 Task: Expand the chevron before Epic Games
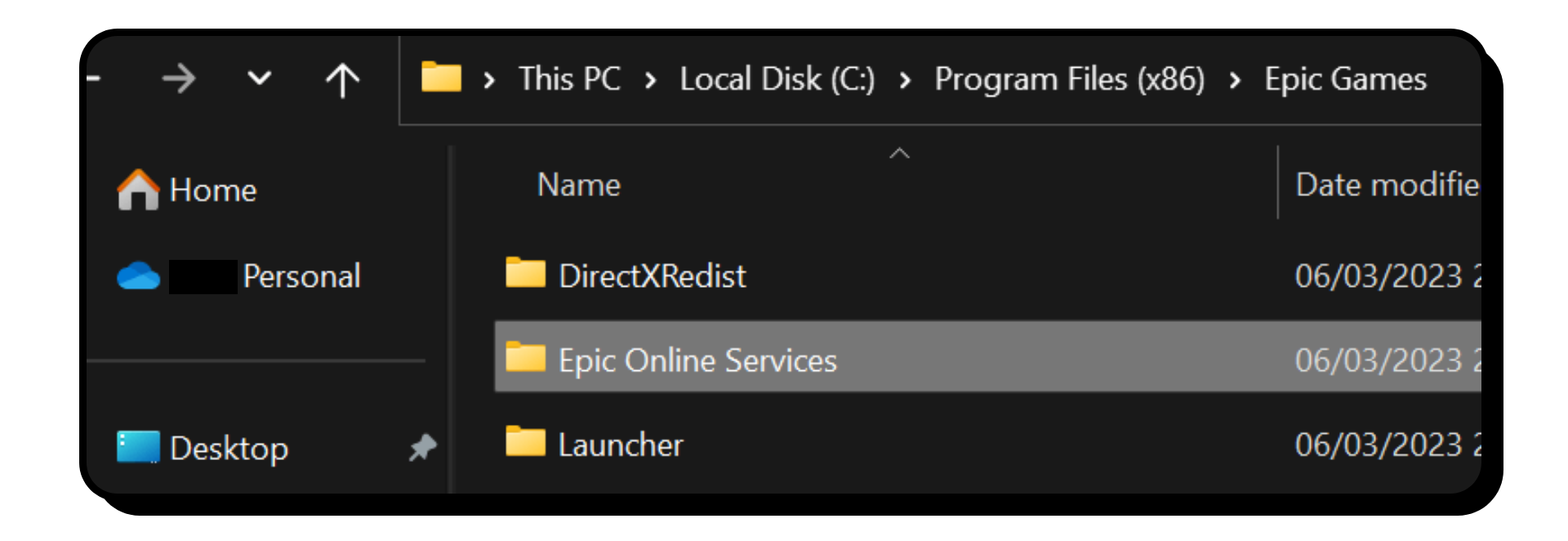tap(1235, 80)
